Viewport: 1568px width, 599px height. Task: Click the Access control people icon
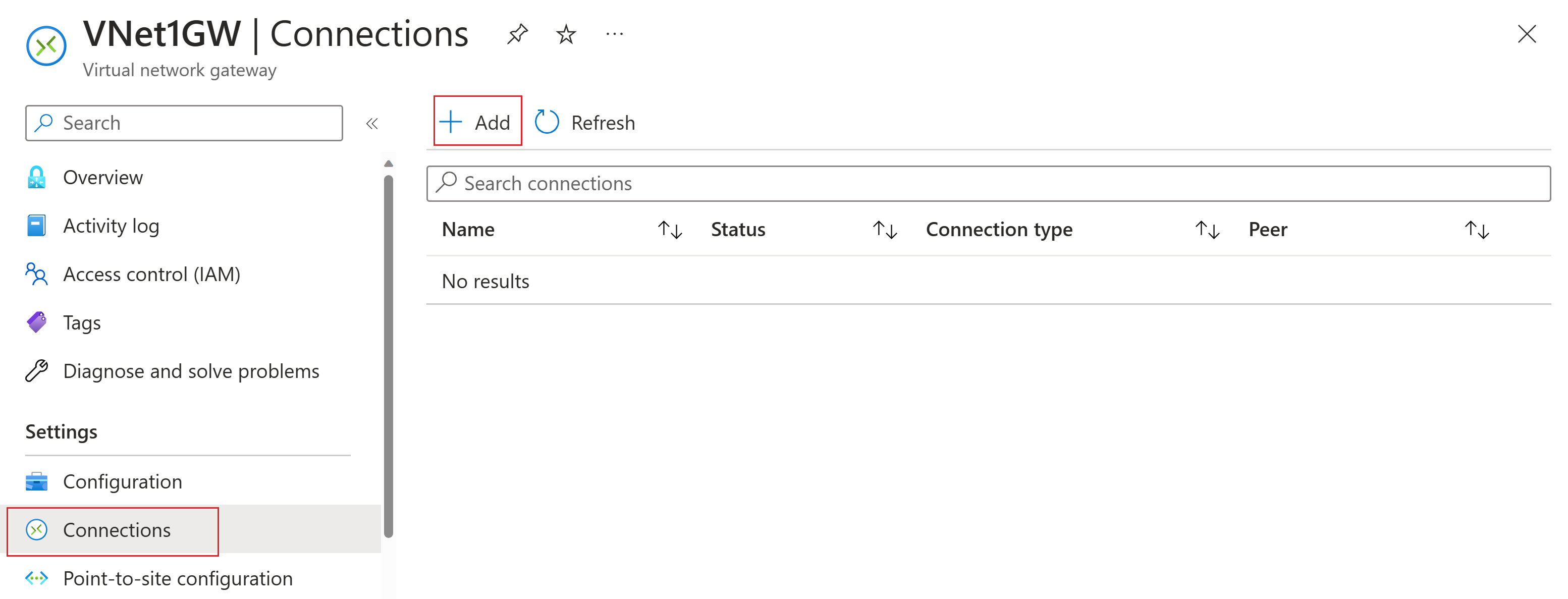coord(36,274)
